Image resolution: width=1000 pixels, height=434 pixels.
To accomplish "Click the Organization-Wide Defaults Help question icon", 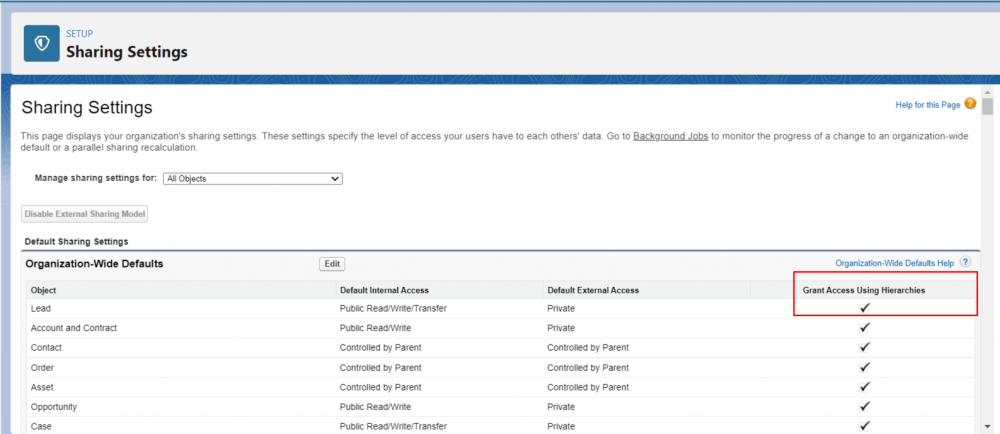I will [965, 262].
